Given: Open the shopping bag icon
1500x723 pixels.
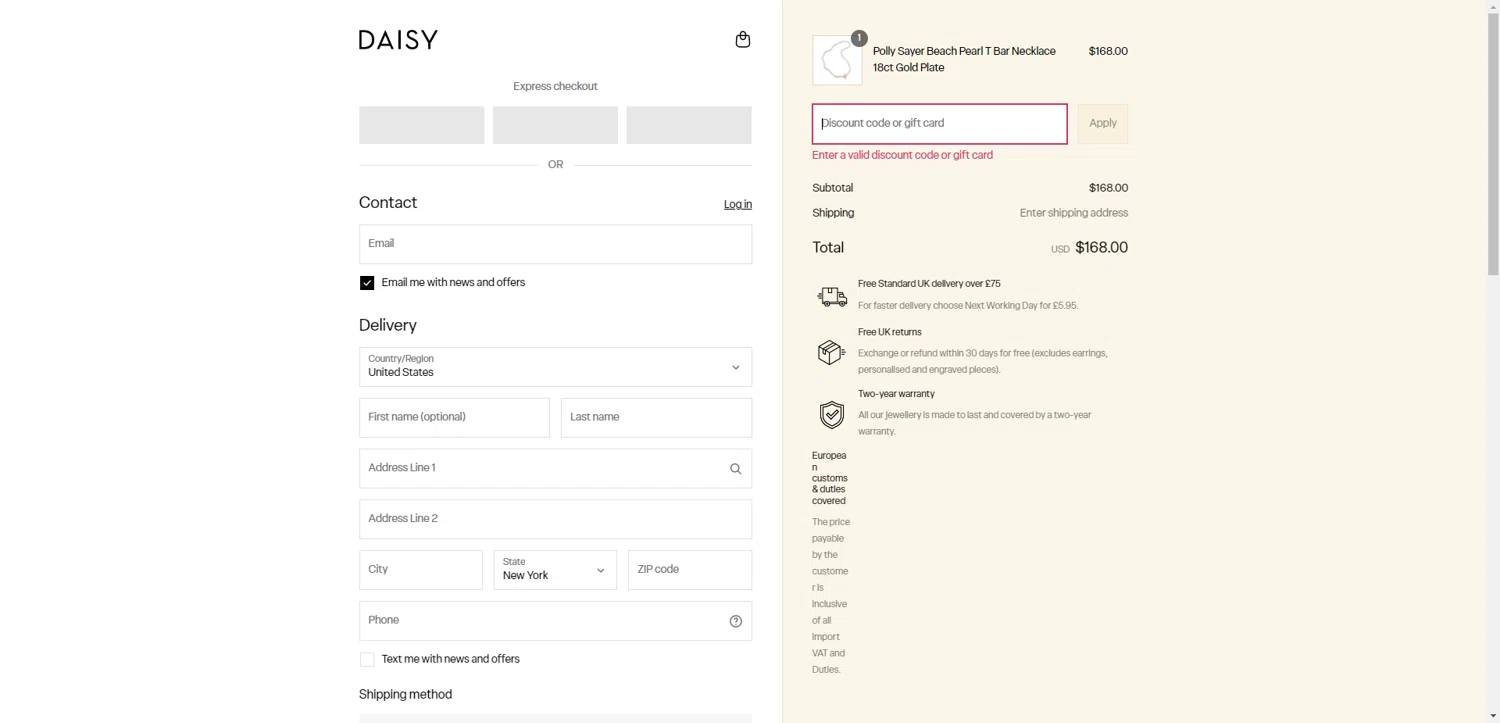Looking at the screenshot, I should click(742, 39).
